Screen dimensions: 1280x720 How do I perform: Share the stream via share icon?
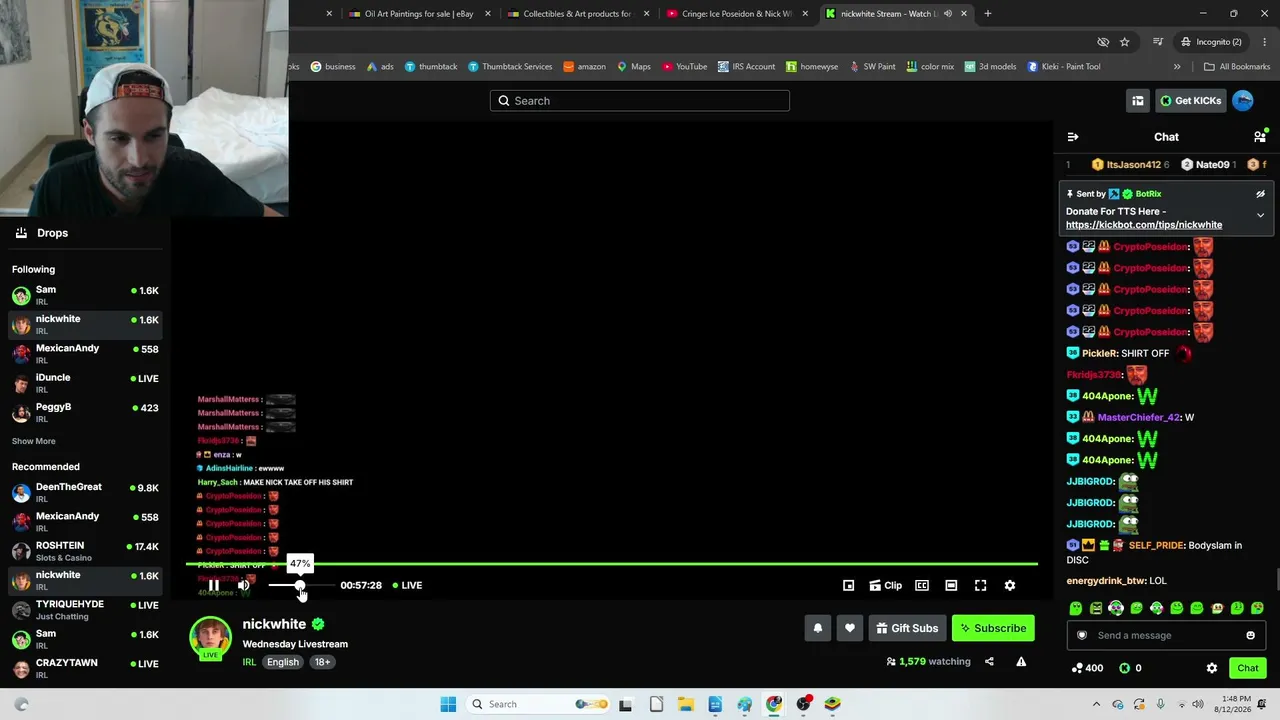tap(989, 661)
